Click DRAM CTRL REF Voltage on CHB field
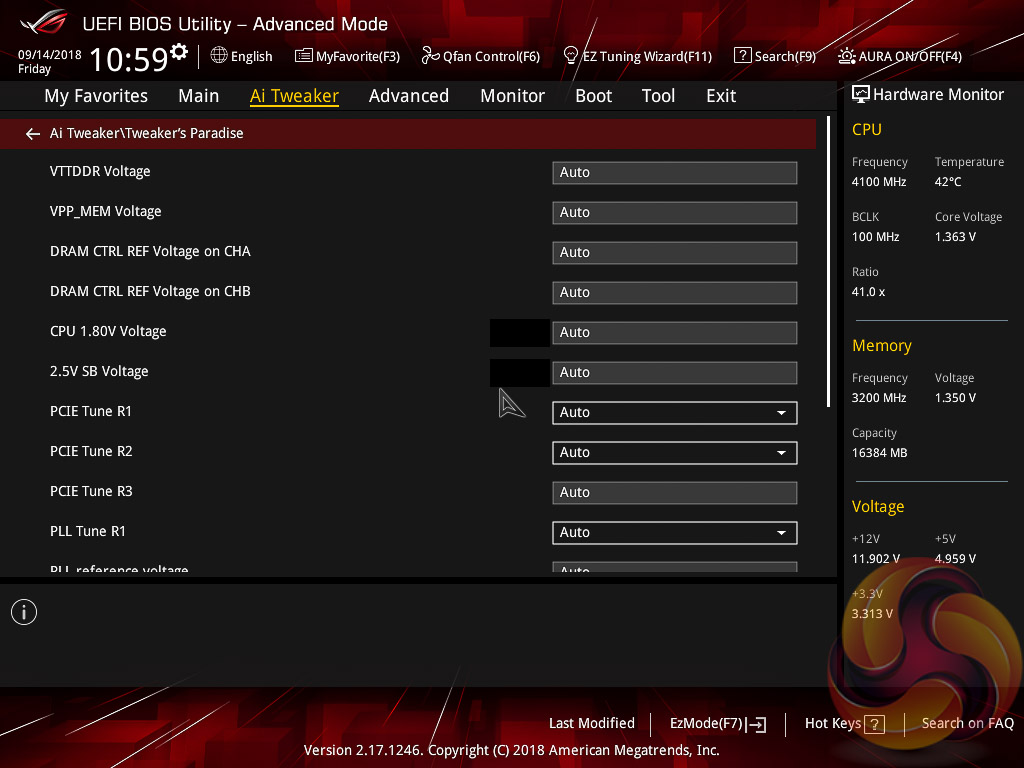This screenshot has height=768, width=1024. (x=675, y=293)
